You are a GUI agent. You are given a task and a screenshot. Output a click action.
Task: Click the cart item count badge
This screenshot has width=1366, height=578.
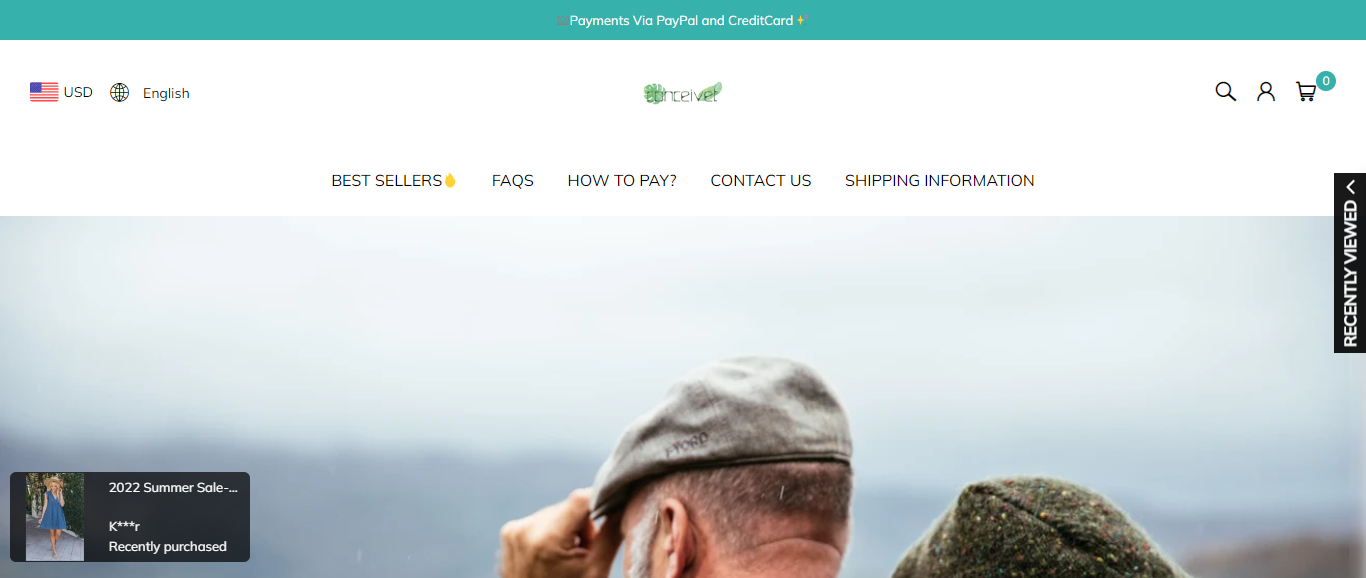[x=1326, y=81]
